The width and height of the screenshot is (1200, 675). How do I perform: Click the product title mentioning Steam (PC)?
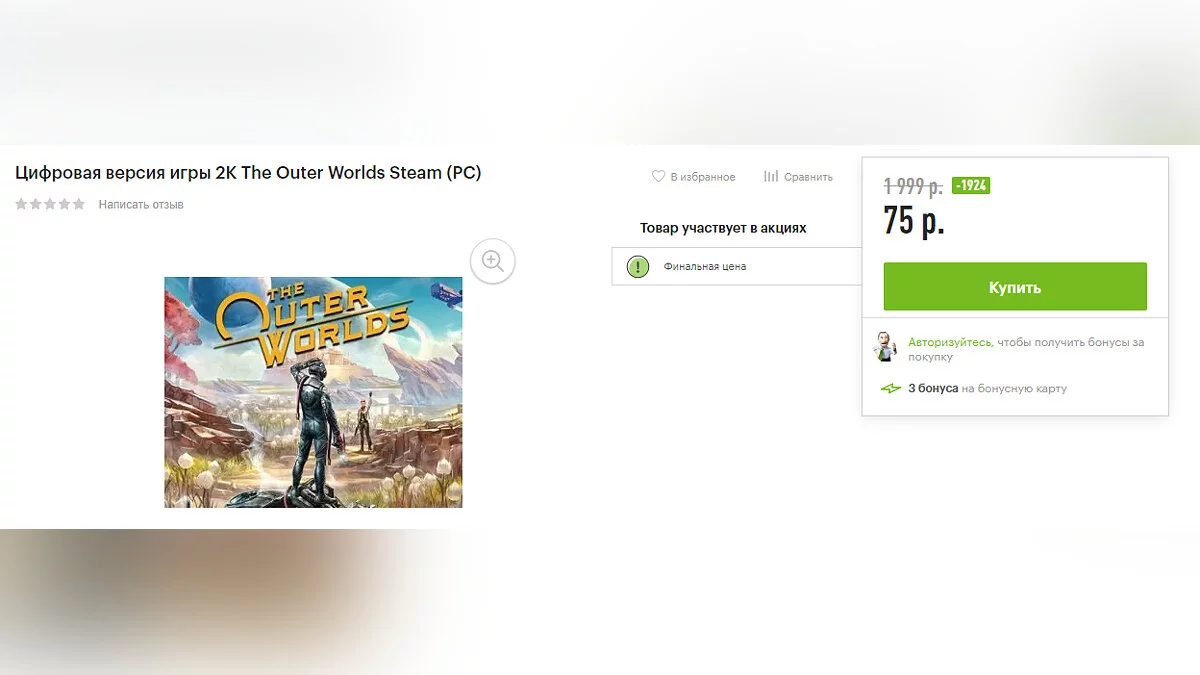tap(248, 173)
